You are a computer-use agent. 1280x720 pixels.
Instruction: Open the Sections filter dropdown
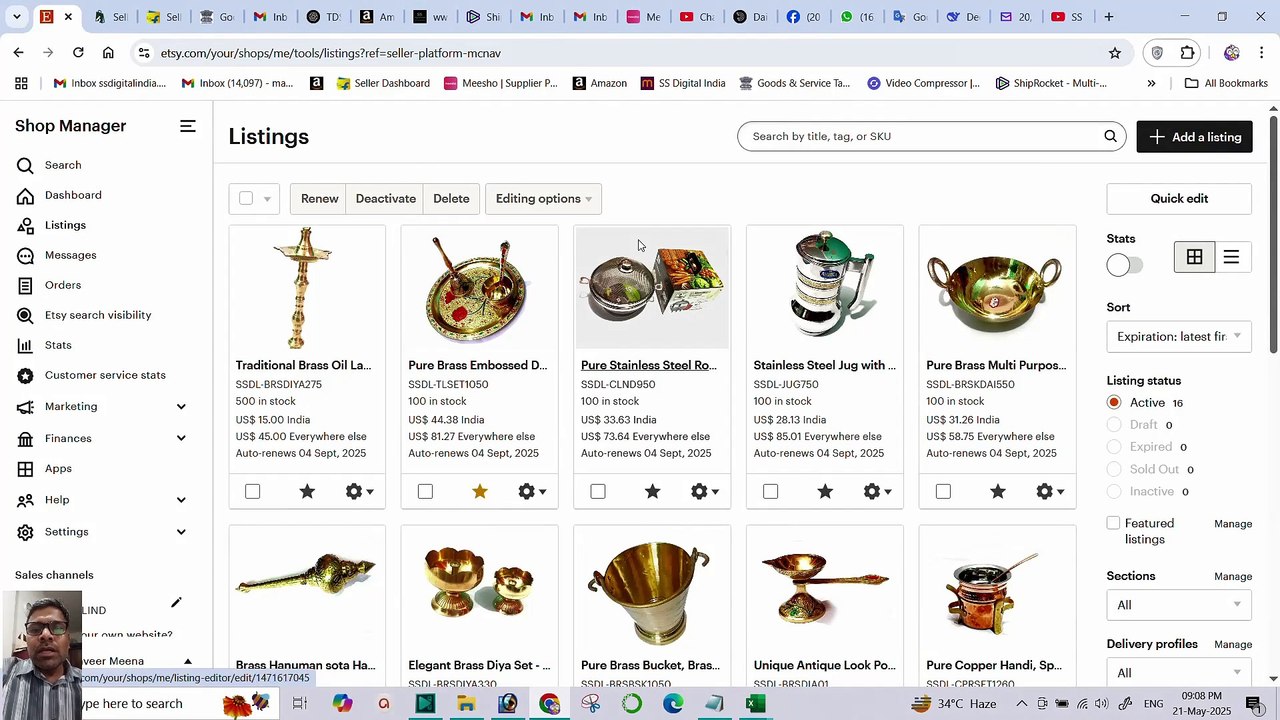click(x=1178, y=604)
